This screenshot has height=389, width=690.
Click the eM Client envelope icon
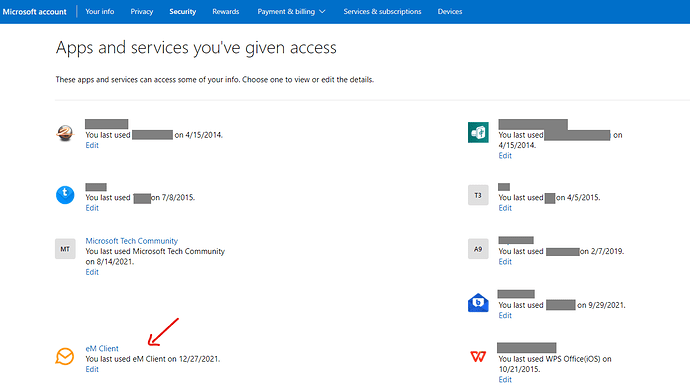[65, 356]
